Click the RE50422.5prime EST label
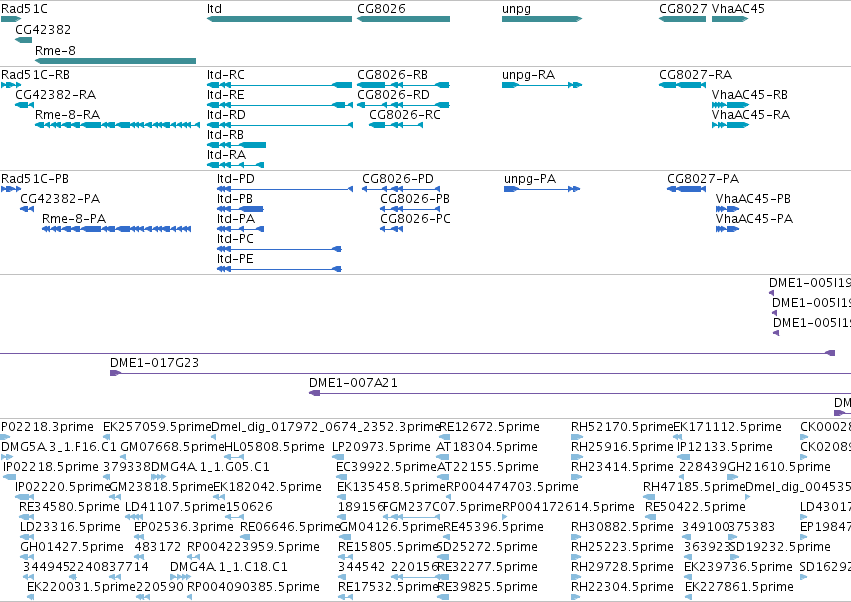The width and height of the screenshot is (851, 602). coord(695,507)
